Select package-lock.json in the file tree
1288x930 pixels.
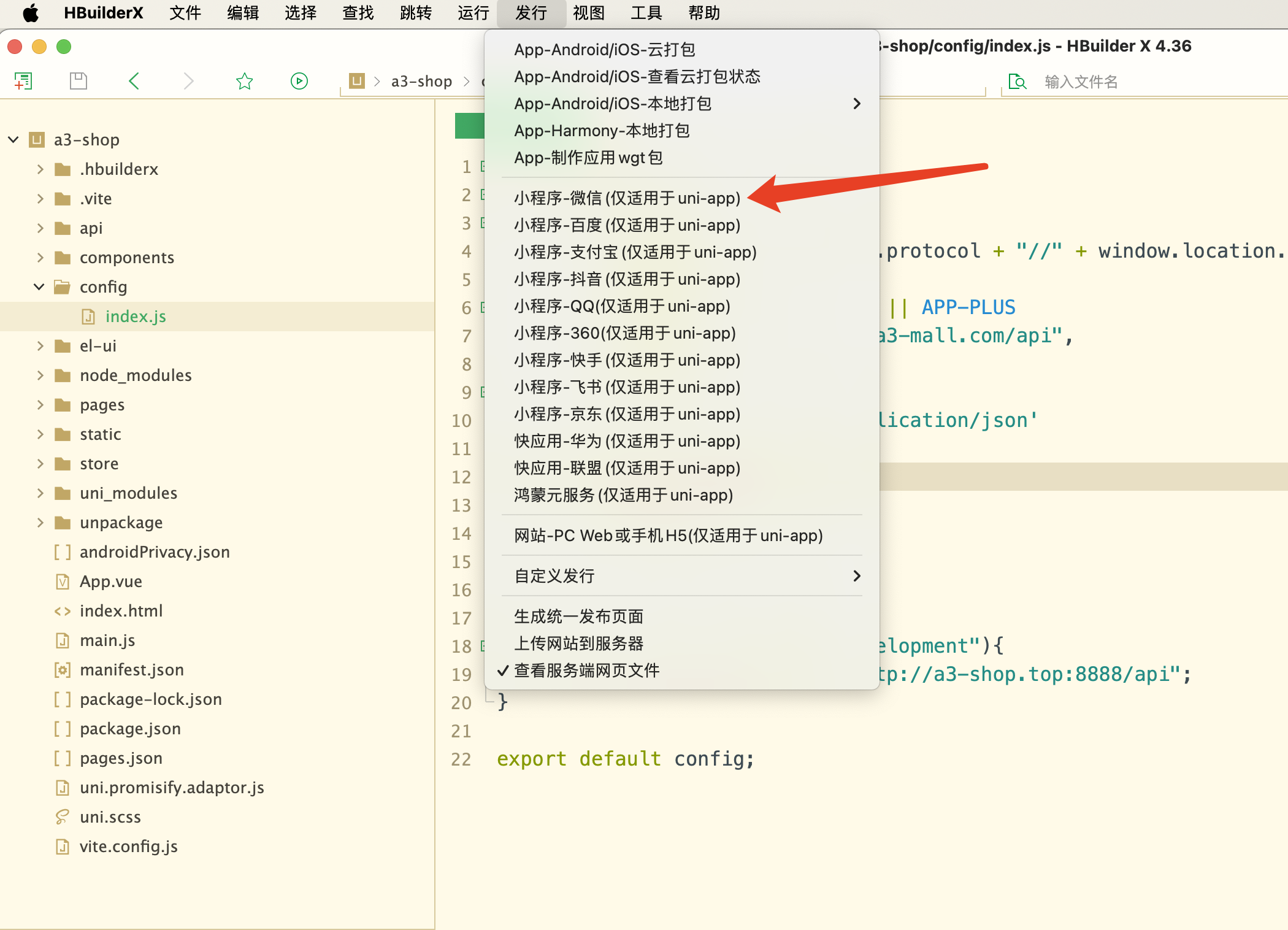218,699
